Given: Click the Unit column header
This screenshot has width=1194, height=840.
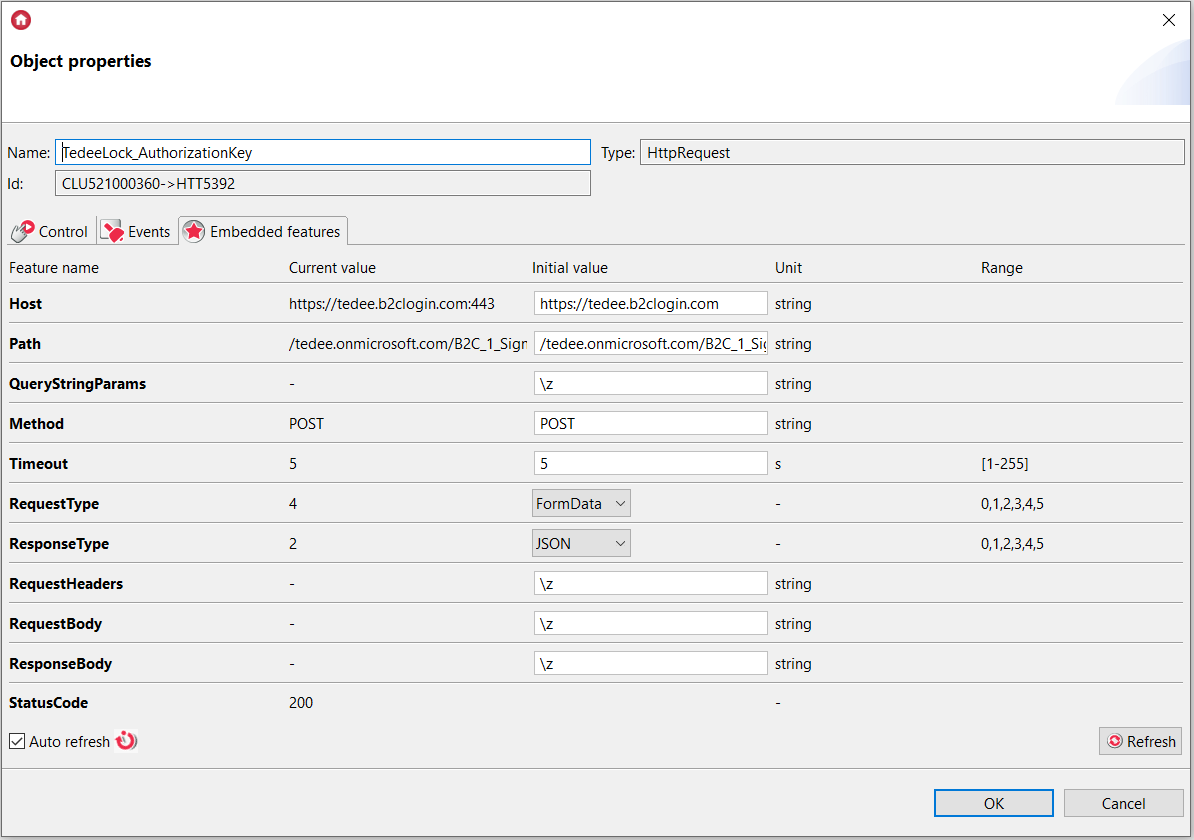Looking at the screenshot, I should click(788, 268).
